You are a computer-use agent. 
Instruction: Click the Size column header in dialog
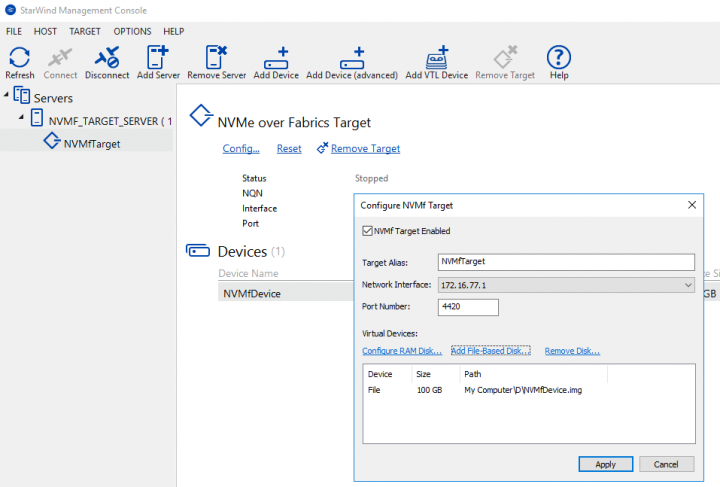pos(423,374)
